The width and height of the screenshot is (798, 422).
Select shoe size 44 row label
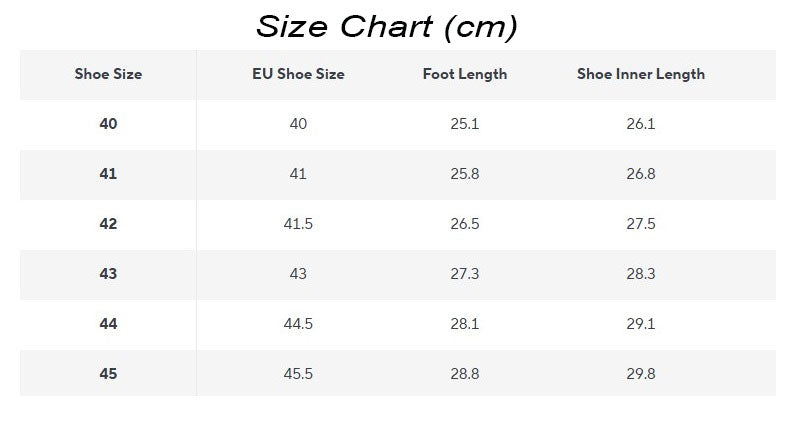(x=108, y=323)
